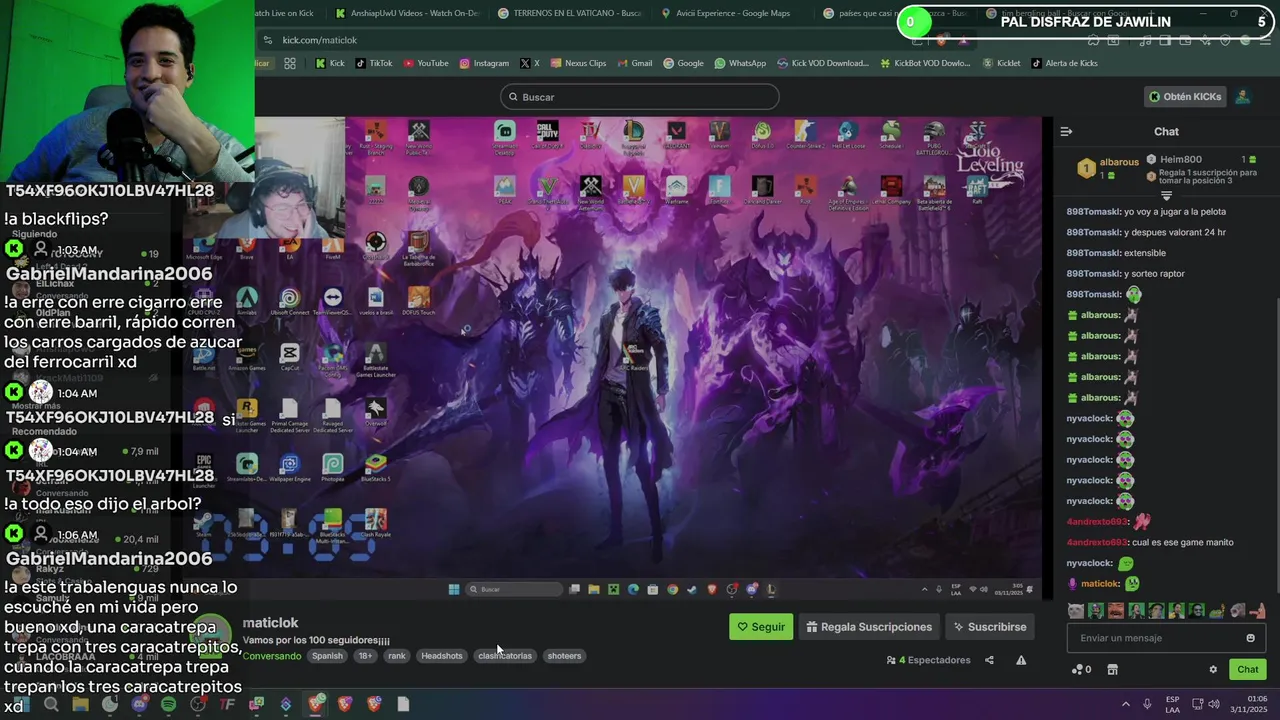Click the kick.com/maticlok address bar
1280x720 pixels.
tap(319, 40)
